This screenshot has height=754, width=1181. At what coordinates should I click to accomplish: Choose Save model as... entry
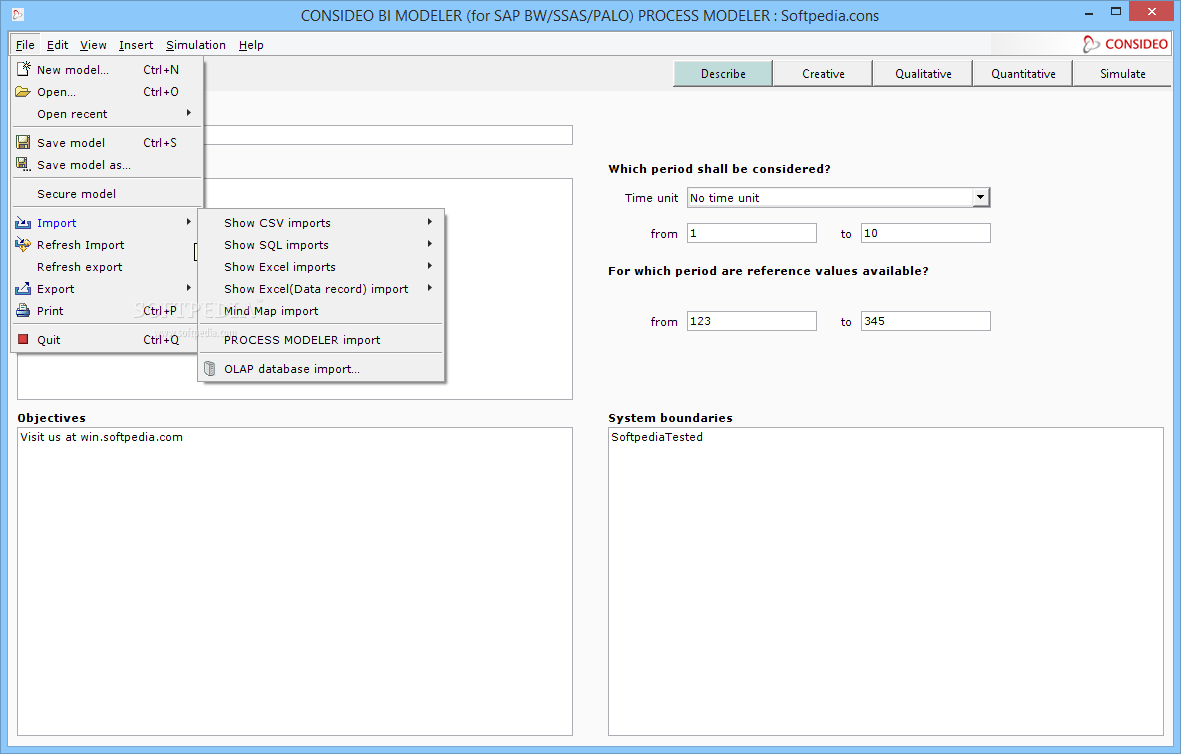[108, 164]
